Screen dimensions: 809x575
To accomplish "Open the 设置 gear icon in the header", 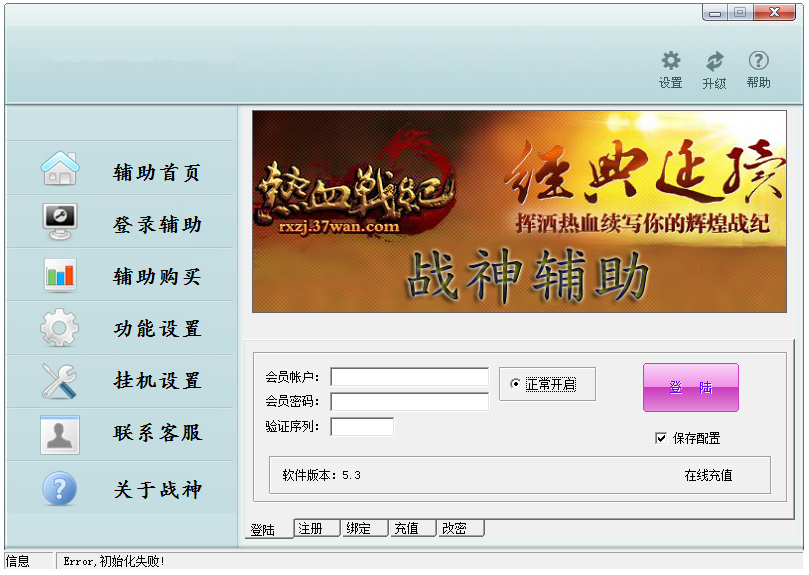I will (x=671, y=61).
